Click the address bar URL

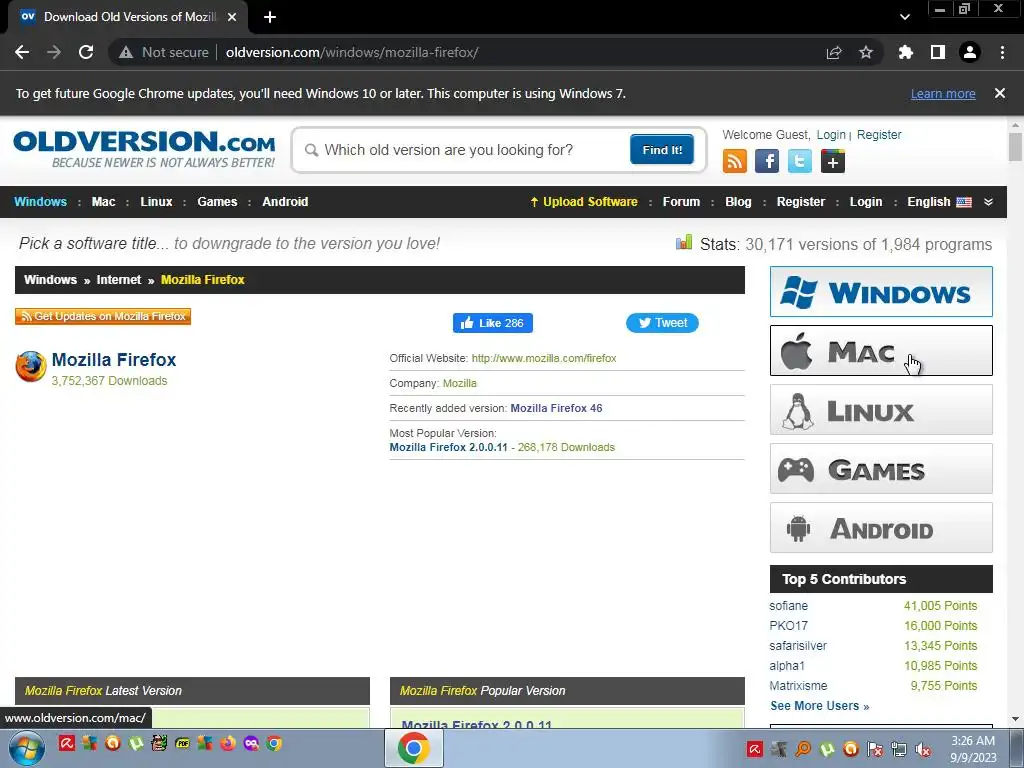[x=352, y=52]
